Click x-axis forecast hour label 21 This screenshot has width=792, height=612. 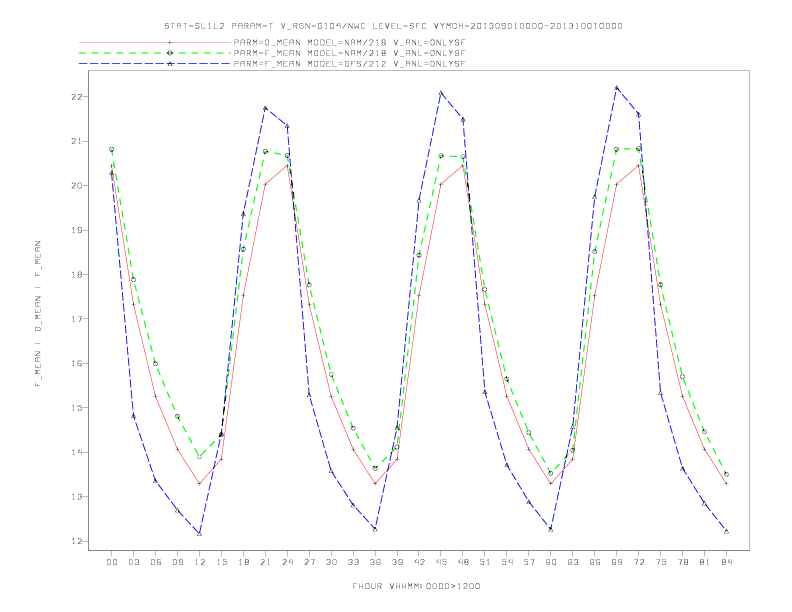(x=265, y=562)
